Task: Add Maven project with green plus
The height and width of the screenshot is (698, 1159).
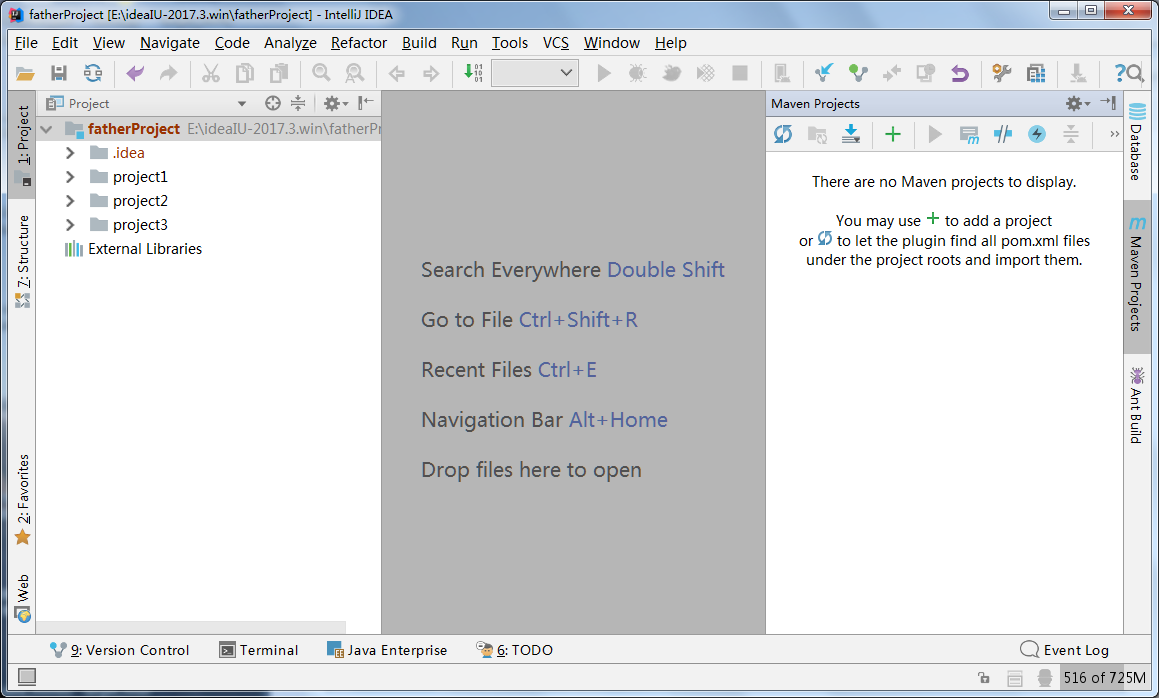Action: 893,134
